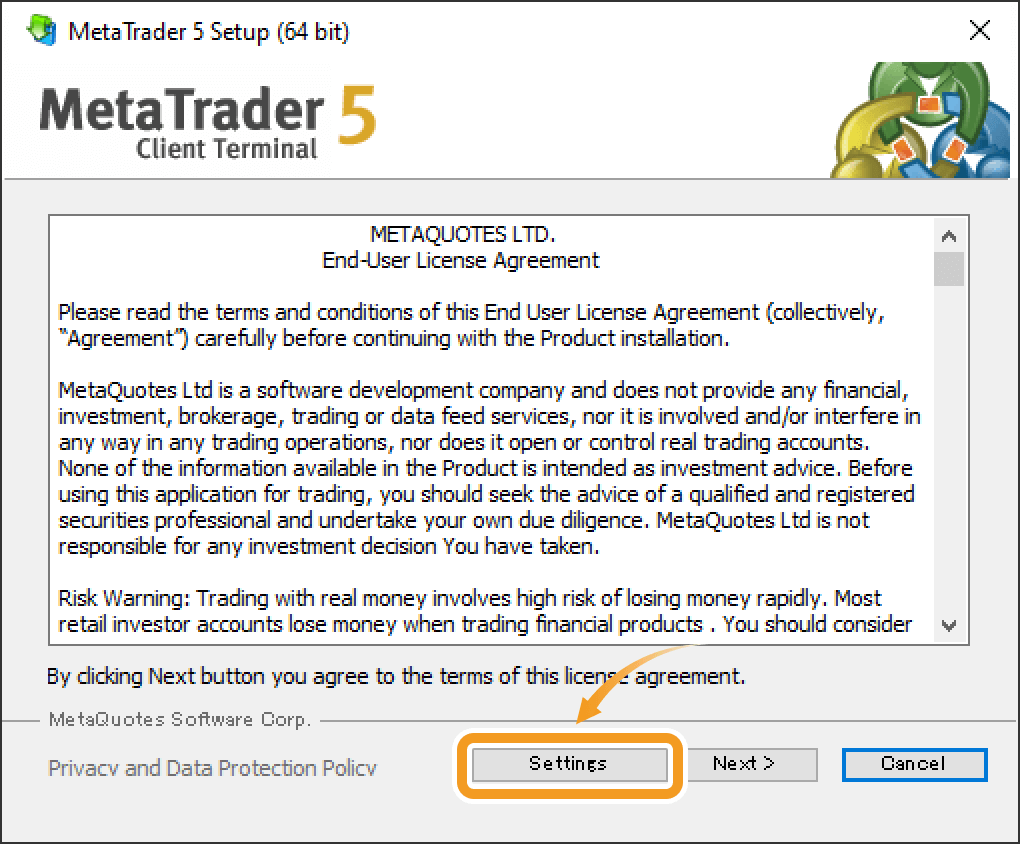The image size is (1020, 844).
Task: Click the license agreement notice text below the box
Action: (396, 677)
